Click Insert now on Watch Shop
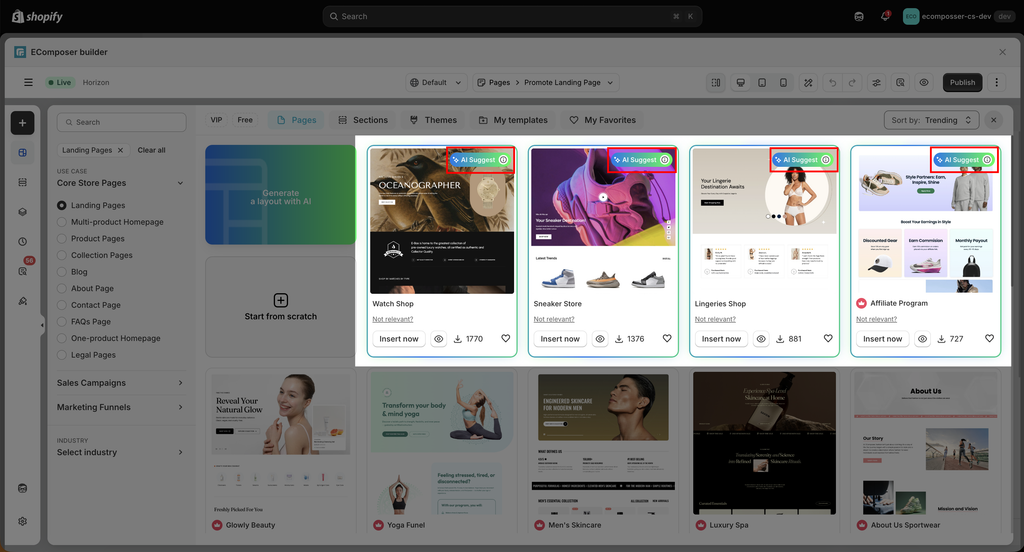 pyautogui.click(x=398, y=339)
